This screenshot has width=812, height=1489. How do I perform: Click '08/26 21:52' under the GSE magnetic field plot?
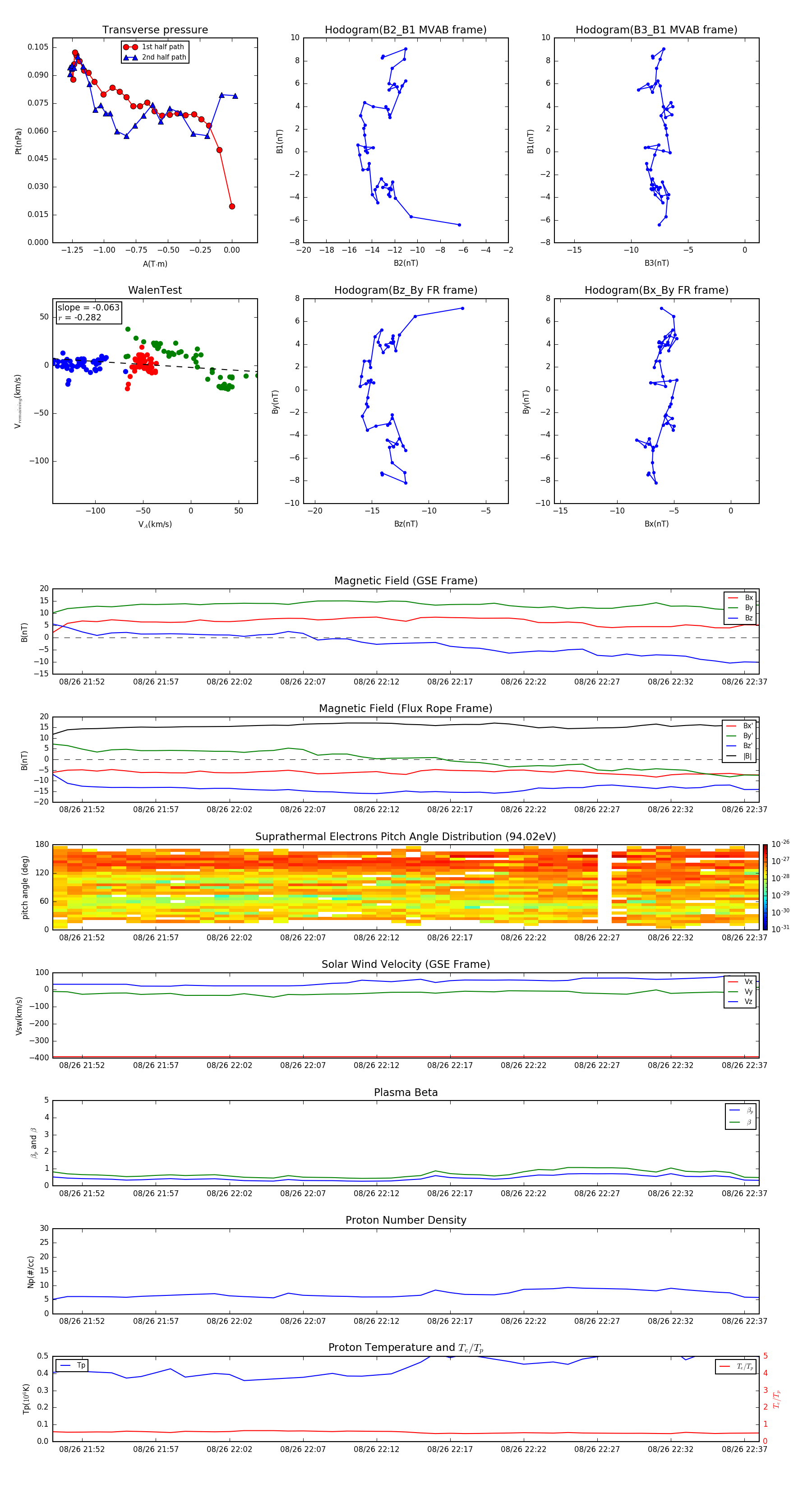coord(82,681)
